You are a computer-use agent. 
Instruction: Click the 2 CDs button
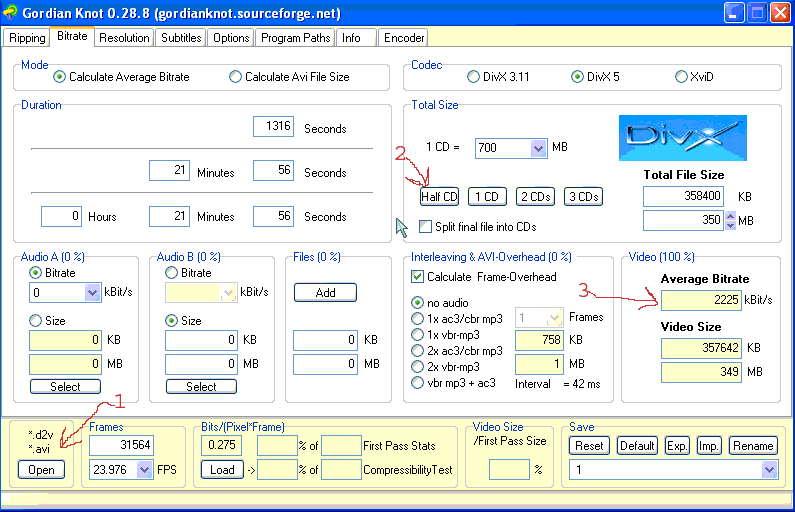(535, 197)
